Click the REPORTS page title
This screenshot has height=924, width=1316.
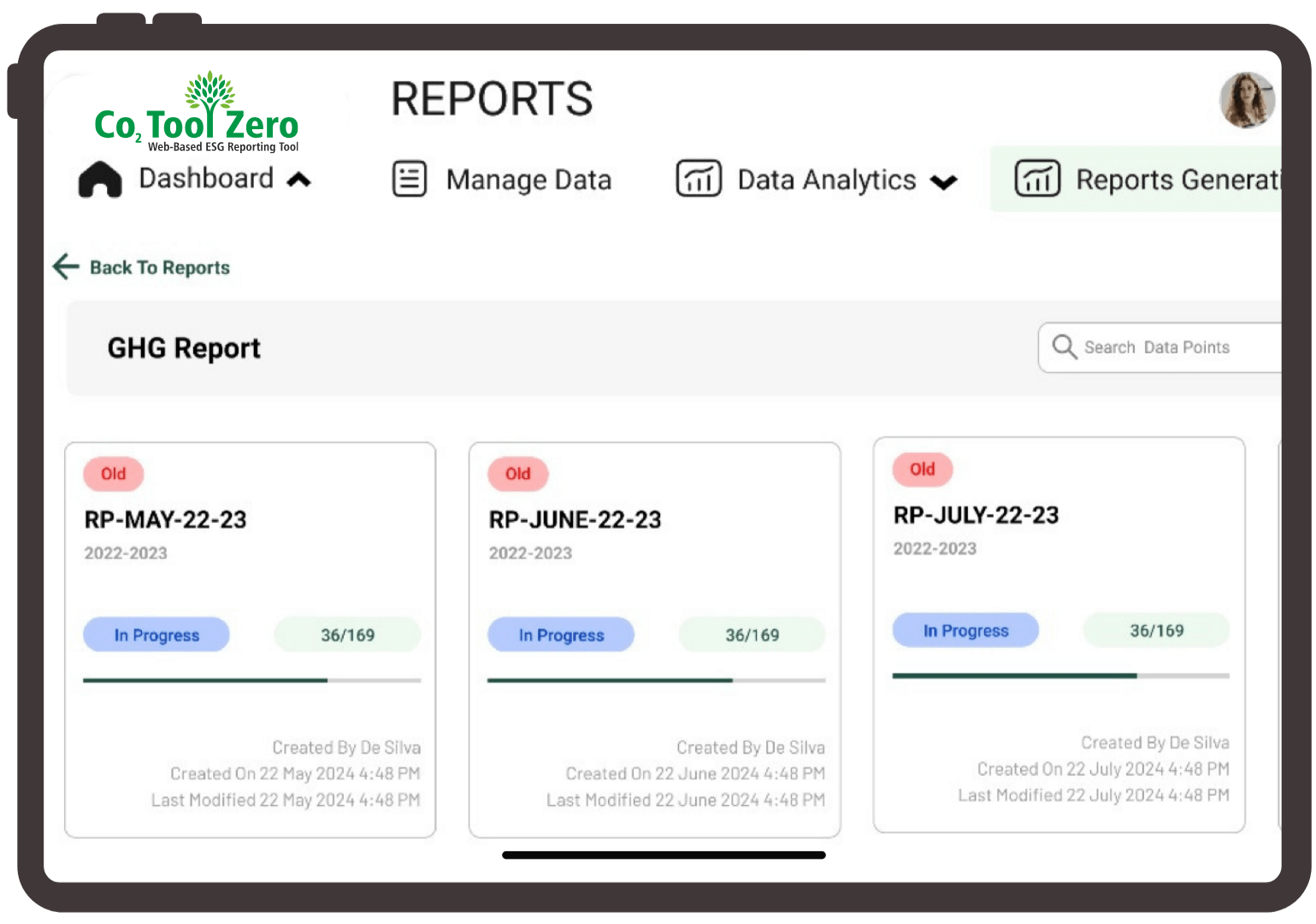(x=492, y=98)
